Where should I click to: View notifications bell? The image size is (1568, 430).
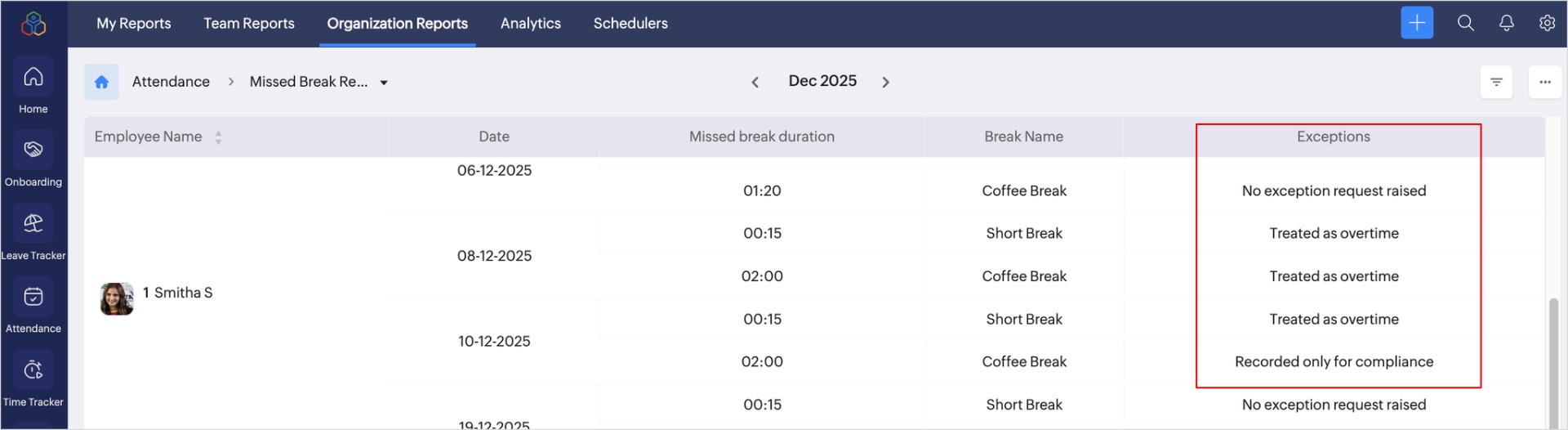[x=1507, y=23]
